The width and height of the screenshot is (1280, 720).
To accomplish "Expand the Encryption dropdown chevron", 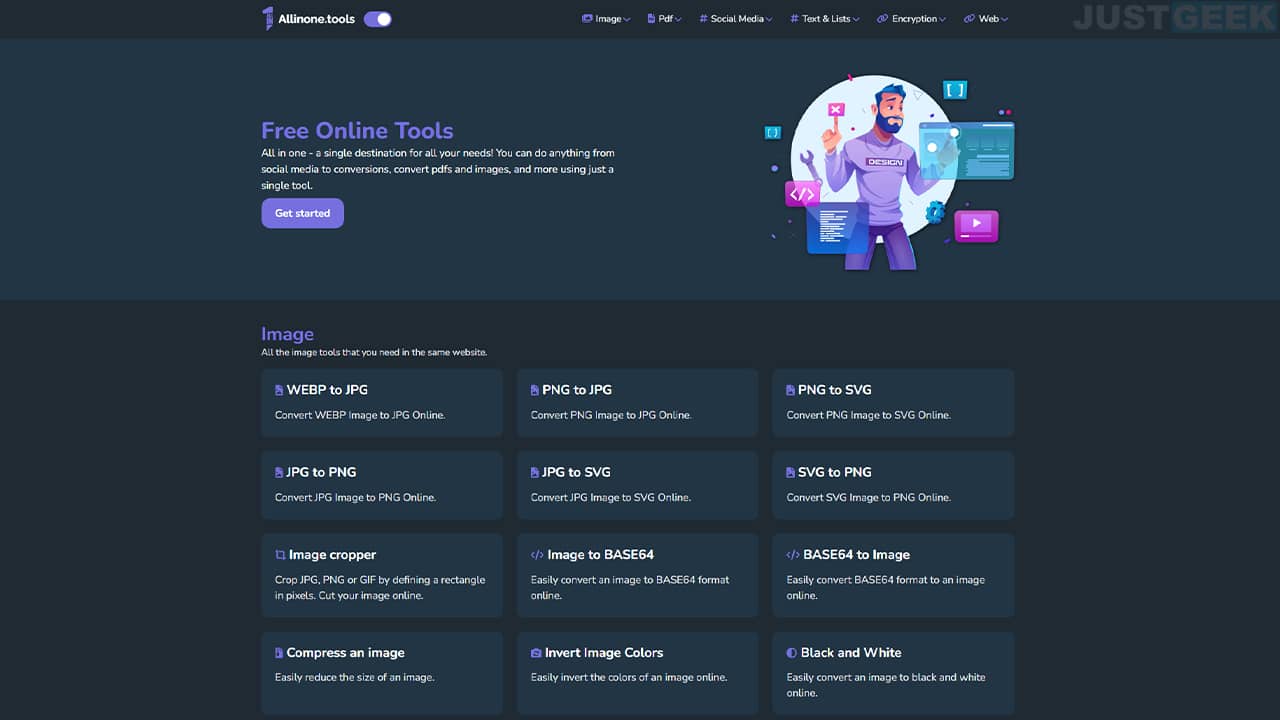I will pyautogui.click(x=943, y=20).
